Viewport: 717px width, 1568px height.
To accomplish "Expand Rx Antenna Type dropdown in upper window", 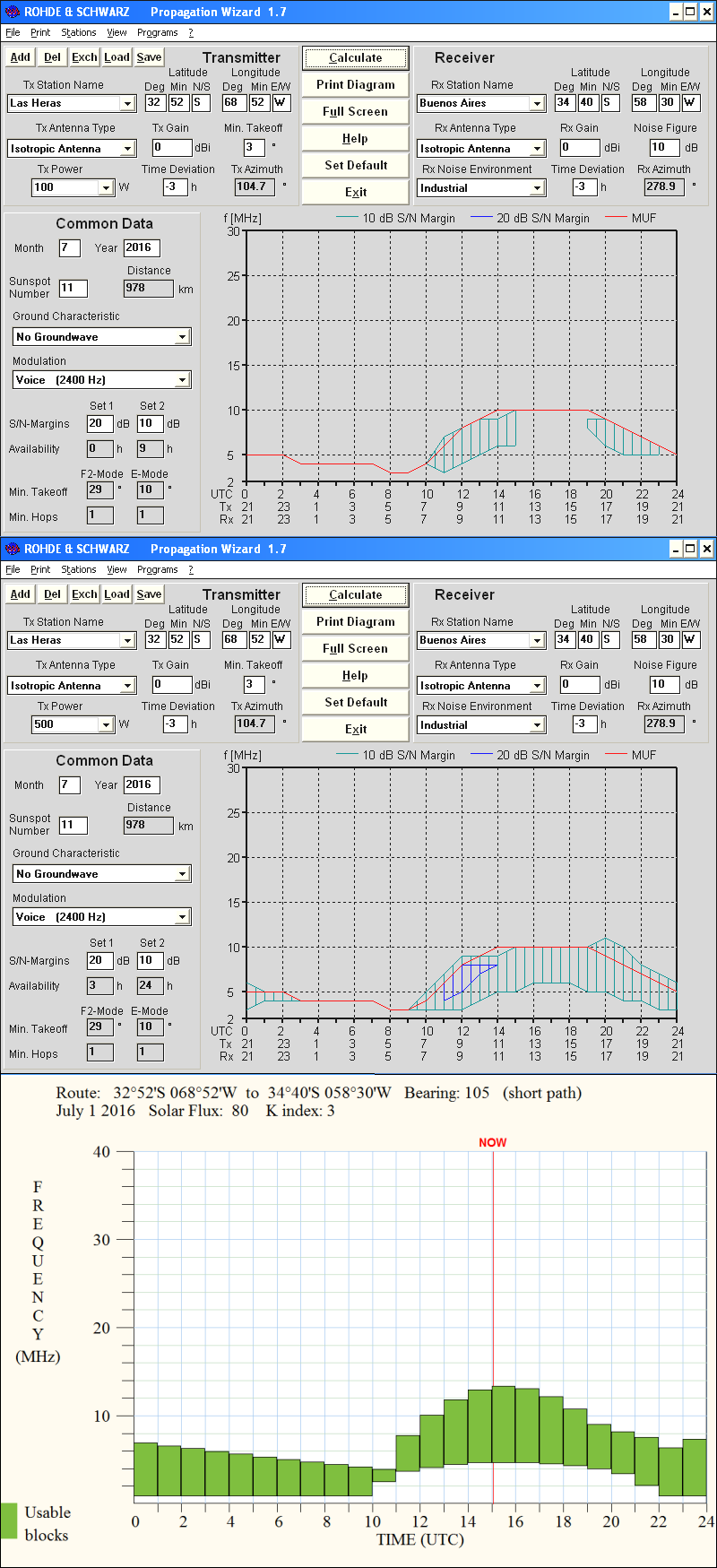I will pos(537,149).
